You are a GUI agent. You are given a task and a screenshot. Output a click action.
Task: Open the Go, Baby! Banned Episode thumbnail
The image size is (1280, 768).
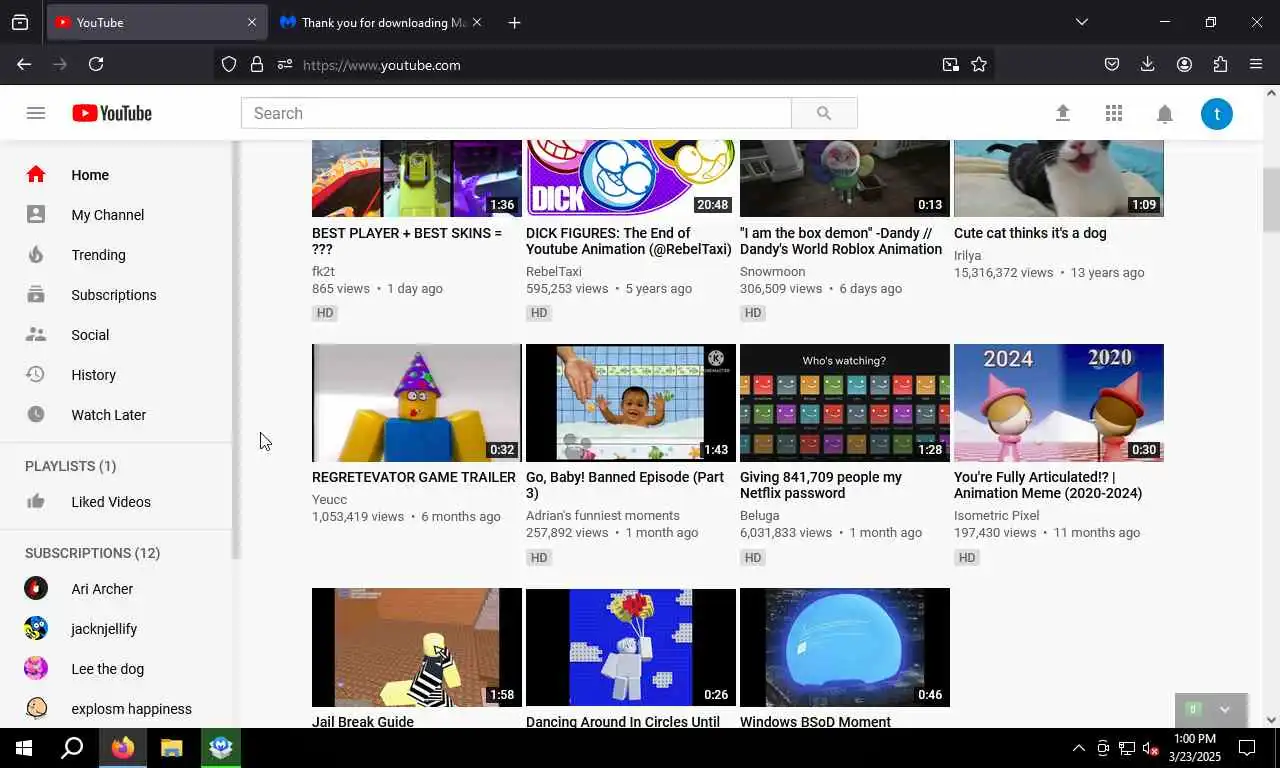pos(631,403)
